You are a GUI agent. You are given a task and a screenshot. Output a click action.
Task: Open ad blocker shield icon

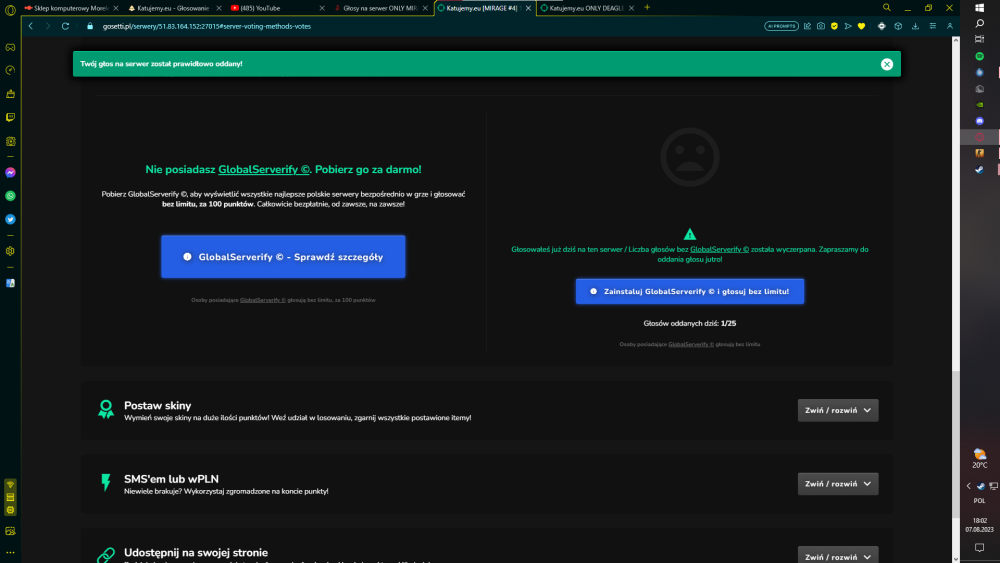pyautogui.click(x=834, y=26)
